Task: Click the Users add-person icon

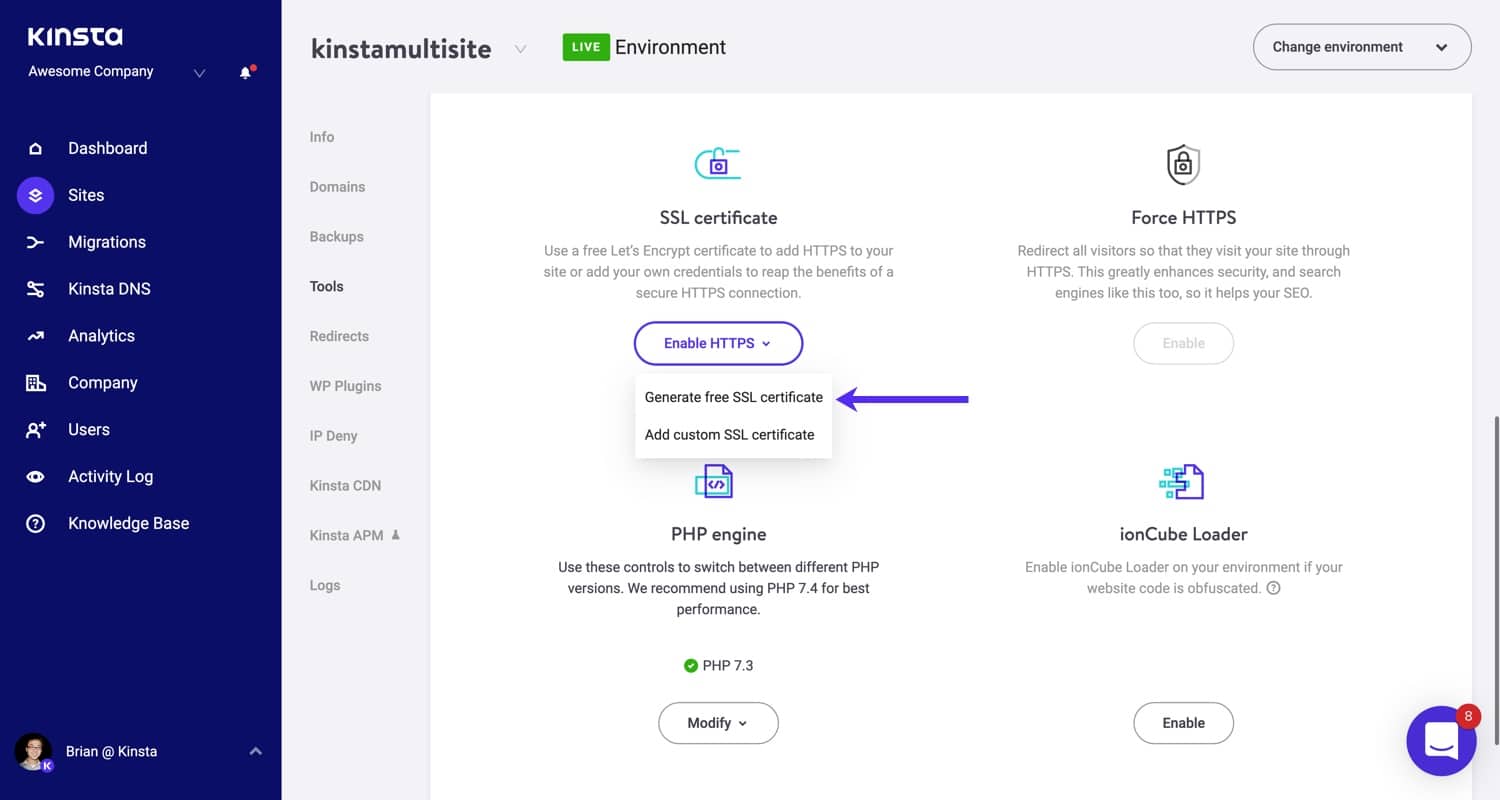Action: pos(36,430)
